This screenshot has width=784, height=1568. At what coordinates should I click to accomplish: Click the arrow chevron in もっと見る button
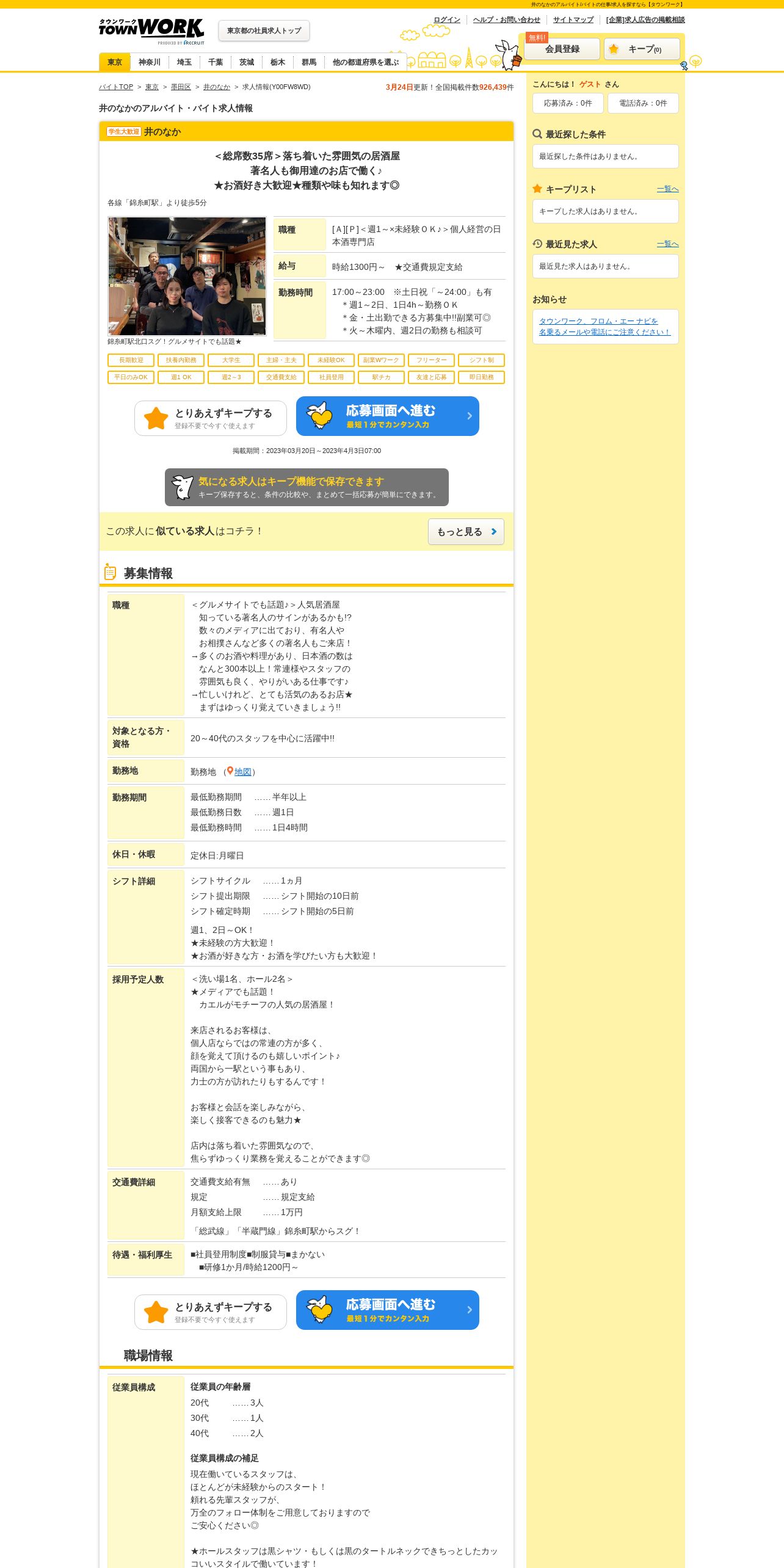pos(494,532)
